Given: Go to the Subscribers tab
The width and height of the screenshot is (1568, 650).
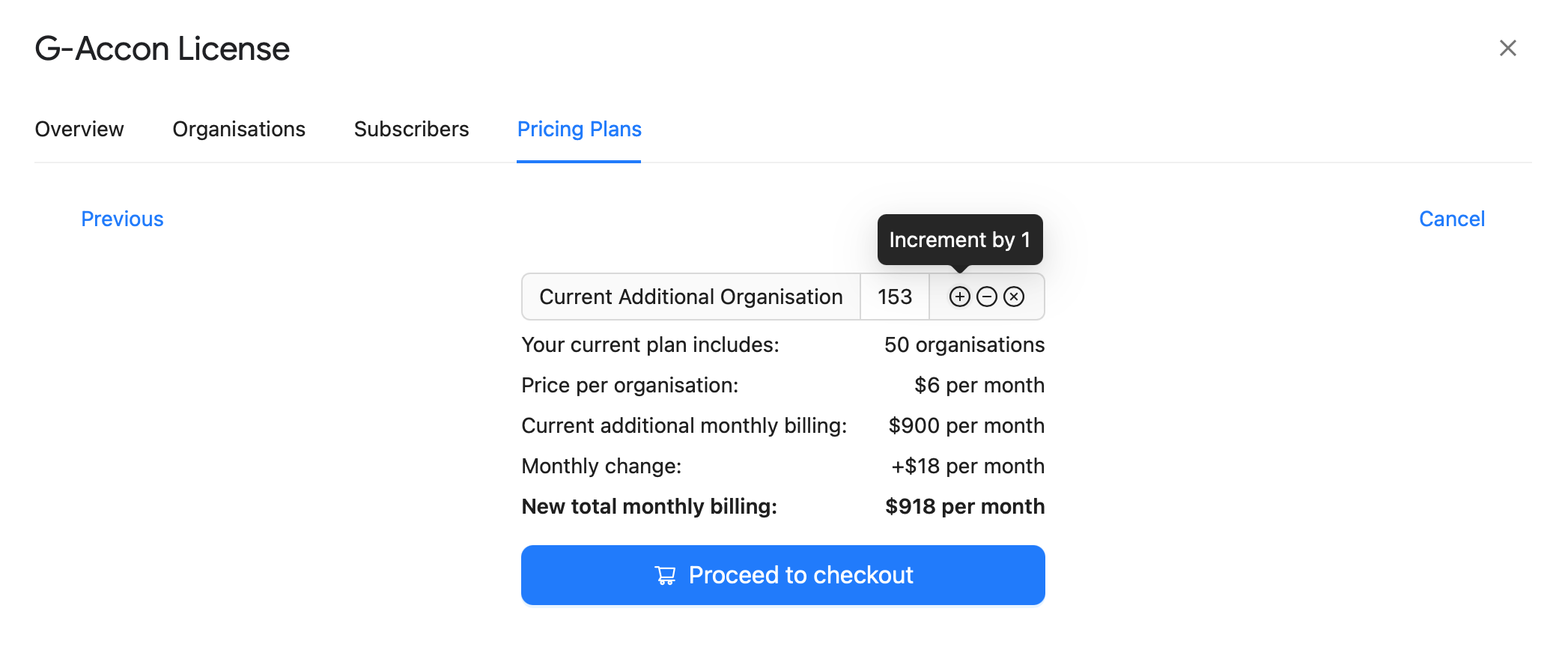Looking at the screenshot, I should [x=411, y=129].
